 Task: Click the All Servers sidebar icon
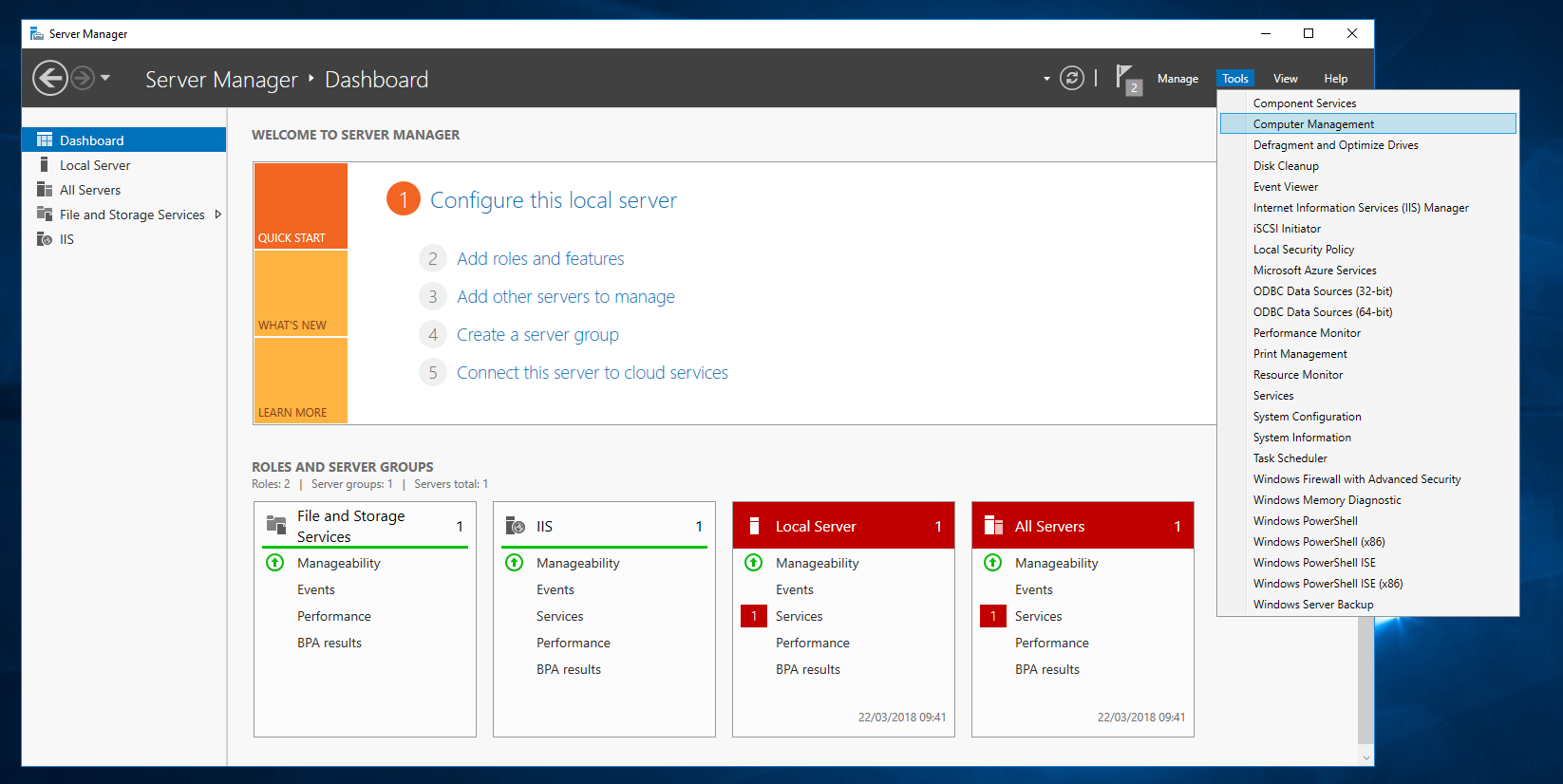coord(45,189)
